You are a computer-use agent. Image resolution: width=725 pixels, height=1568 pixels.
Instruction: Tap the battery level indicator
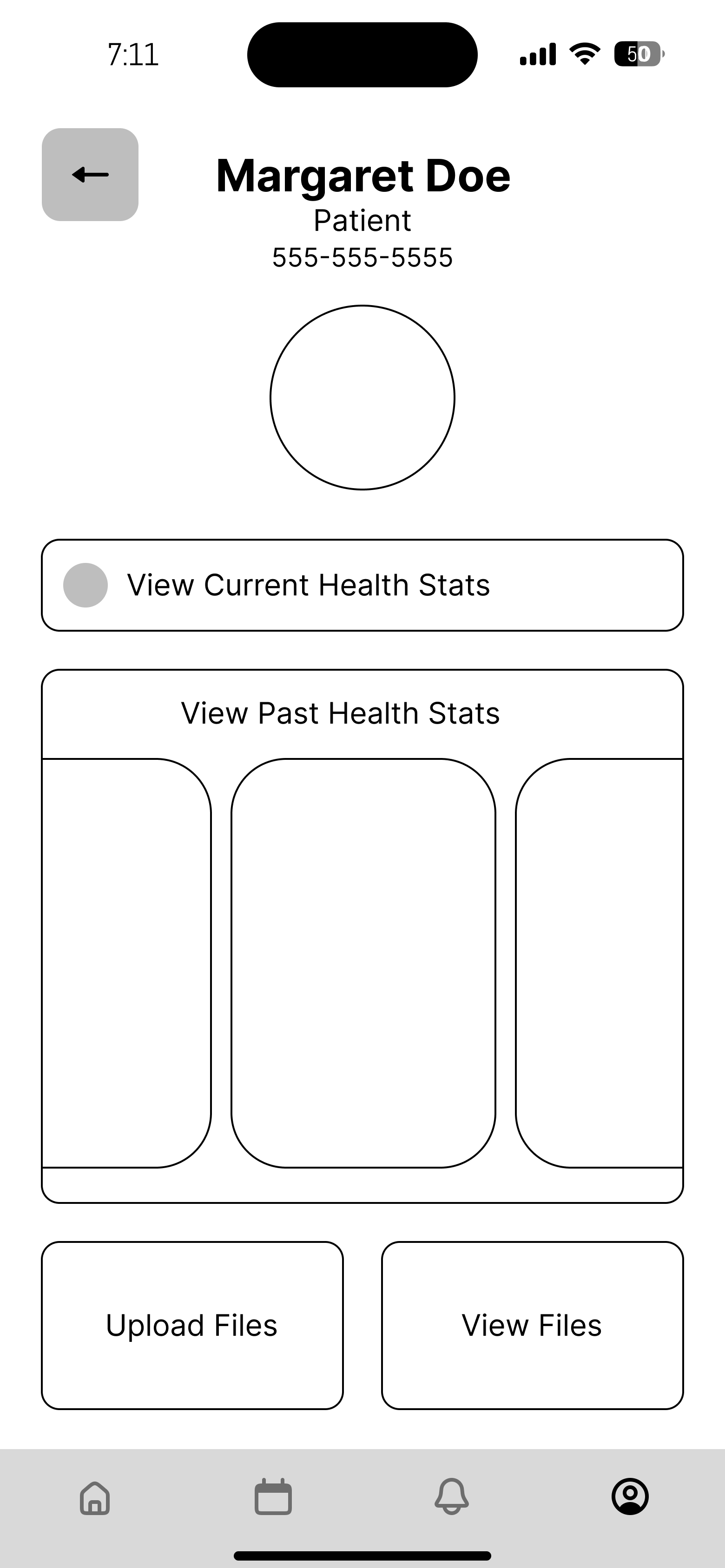639,54
